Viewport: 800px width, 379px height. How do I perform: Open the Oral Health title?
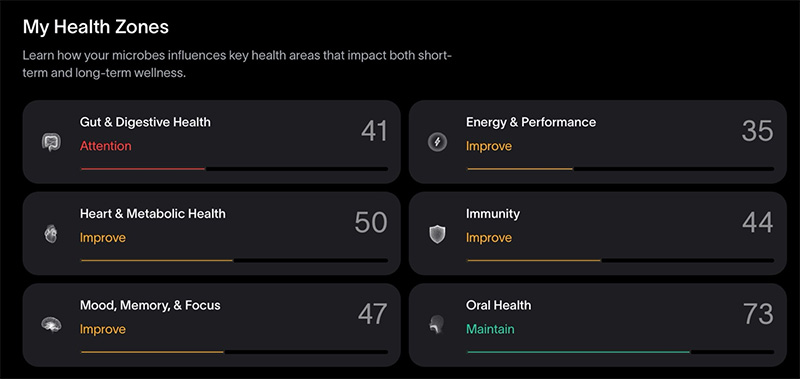(498, 305)
